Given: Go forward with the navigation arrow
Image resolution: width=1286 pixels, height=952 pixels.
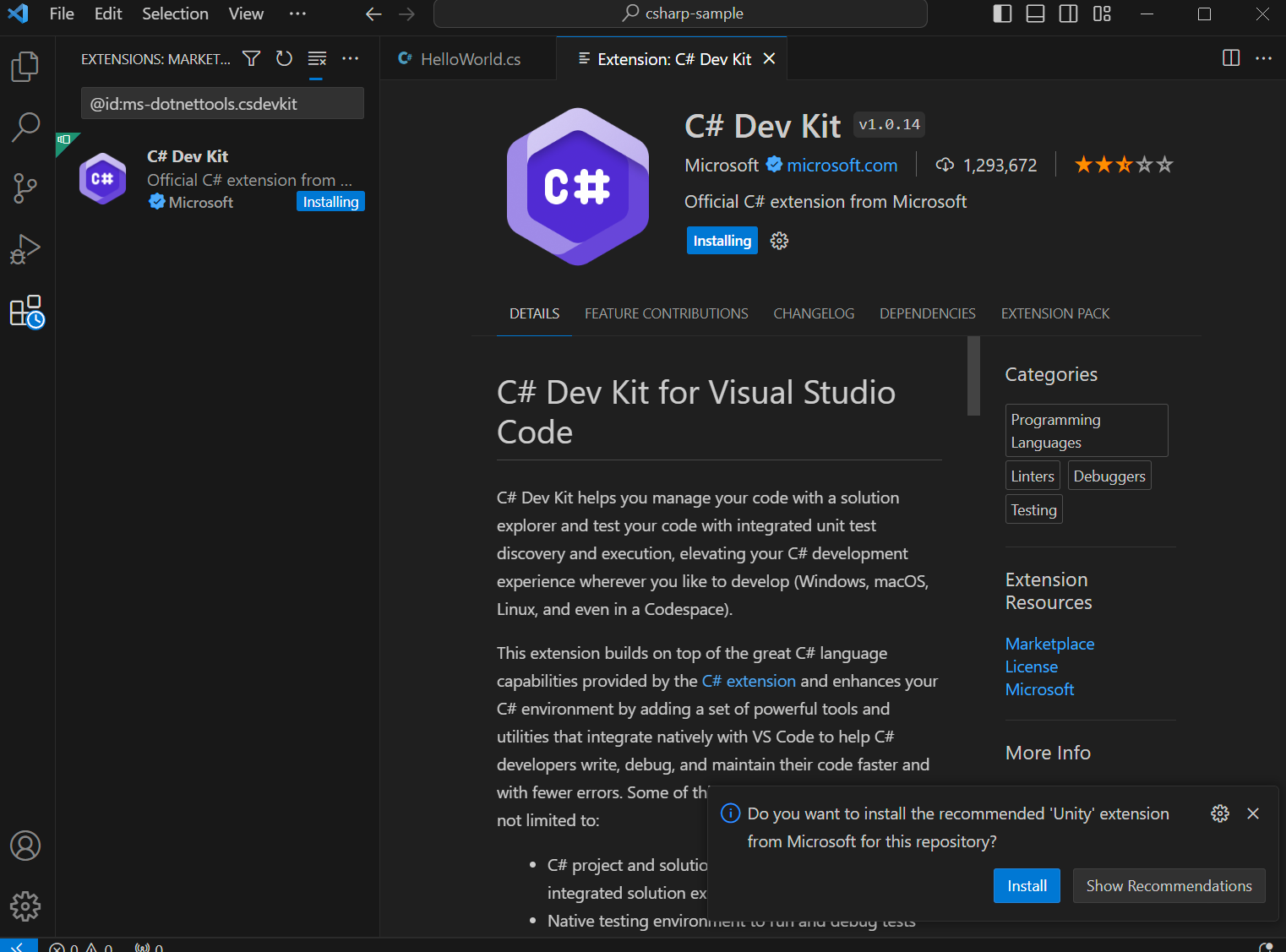Looking at the screenshot, I should point(406,14).
